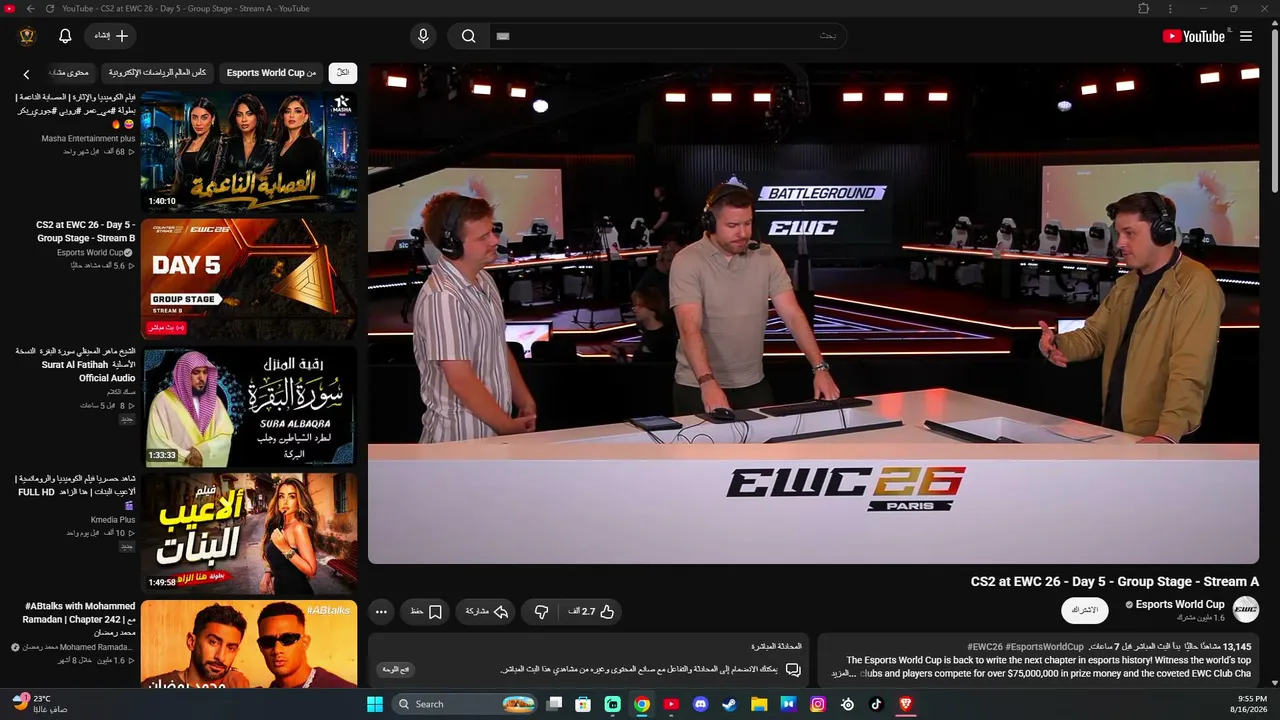
Task: Open the Create (plus) button
Action: coord(111,36)
